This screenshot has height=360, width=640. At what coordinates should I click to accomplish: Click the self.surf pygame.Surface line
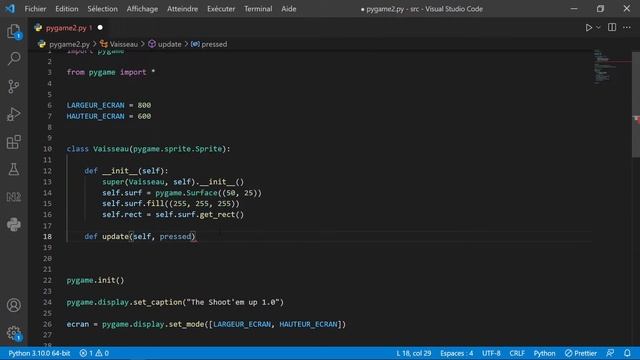[182, 193]
